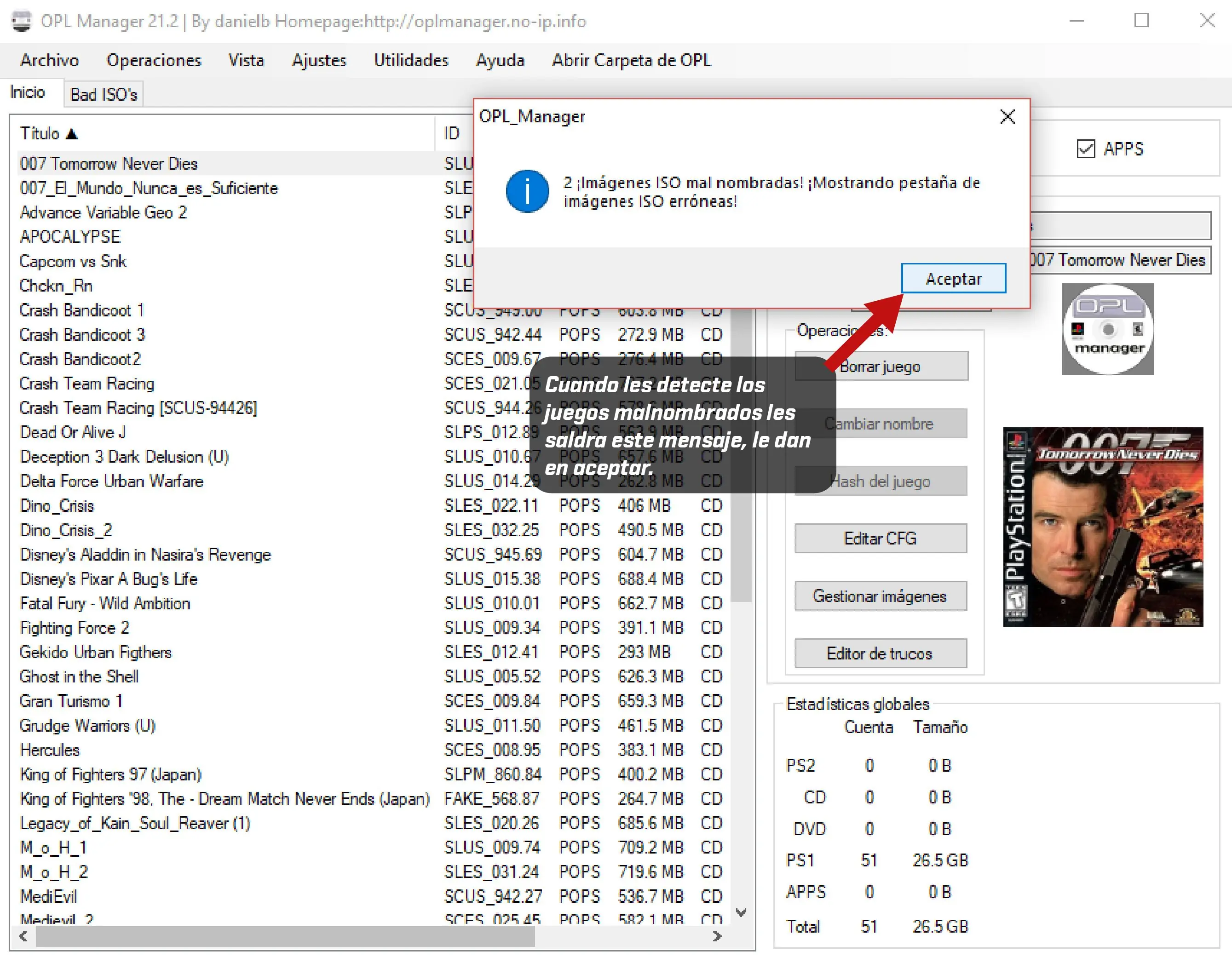Click Aceptar in the OPL_Manager dialog
Viewport: 1232px width, 957px height.
click(953, 279)
